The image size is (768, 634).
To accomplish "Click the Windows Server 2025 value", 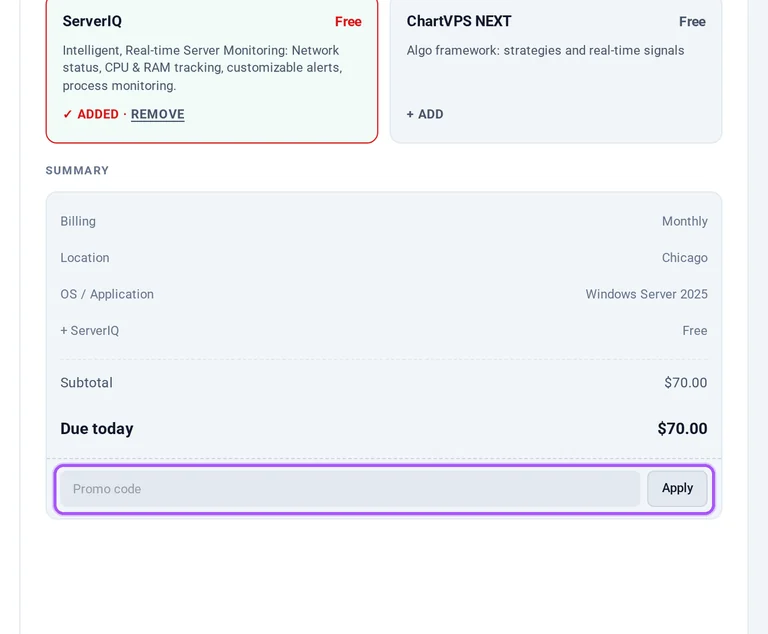I will (x=647, y=294).
